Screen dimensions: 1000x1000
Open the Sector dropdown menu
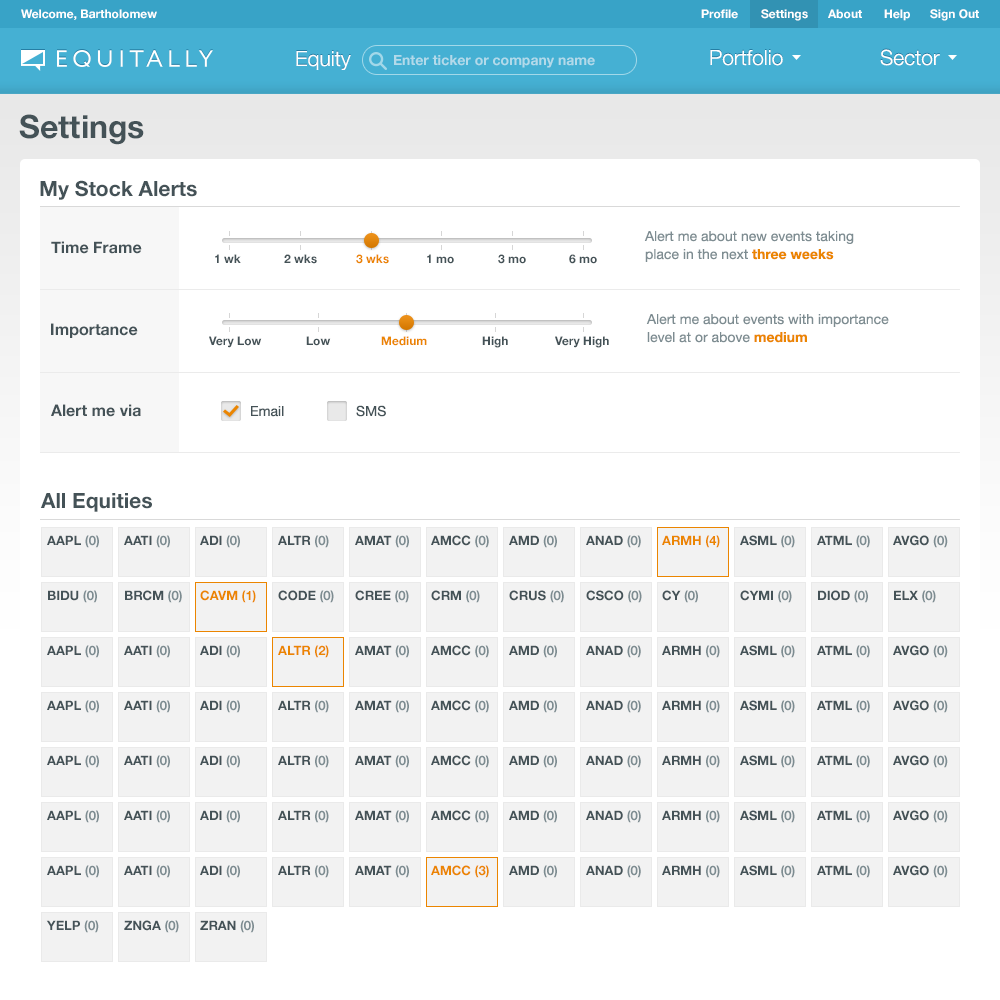[x=918, y=59]
